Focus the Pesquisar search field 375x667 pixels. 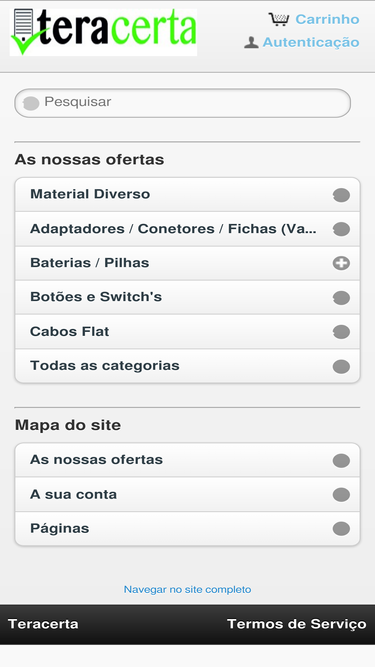coord(183,103)
